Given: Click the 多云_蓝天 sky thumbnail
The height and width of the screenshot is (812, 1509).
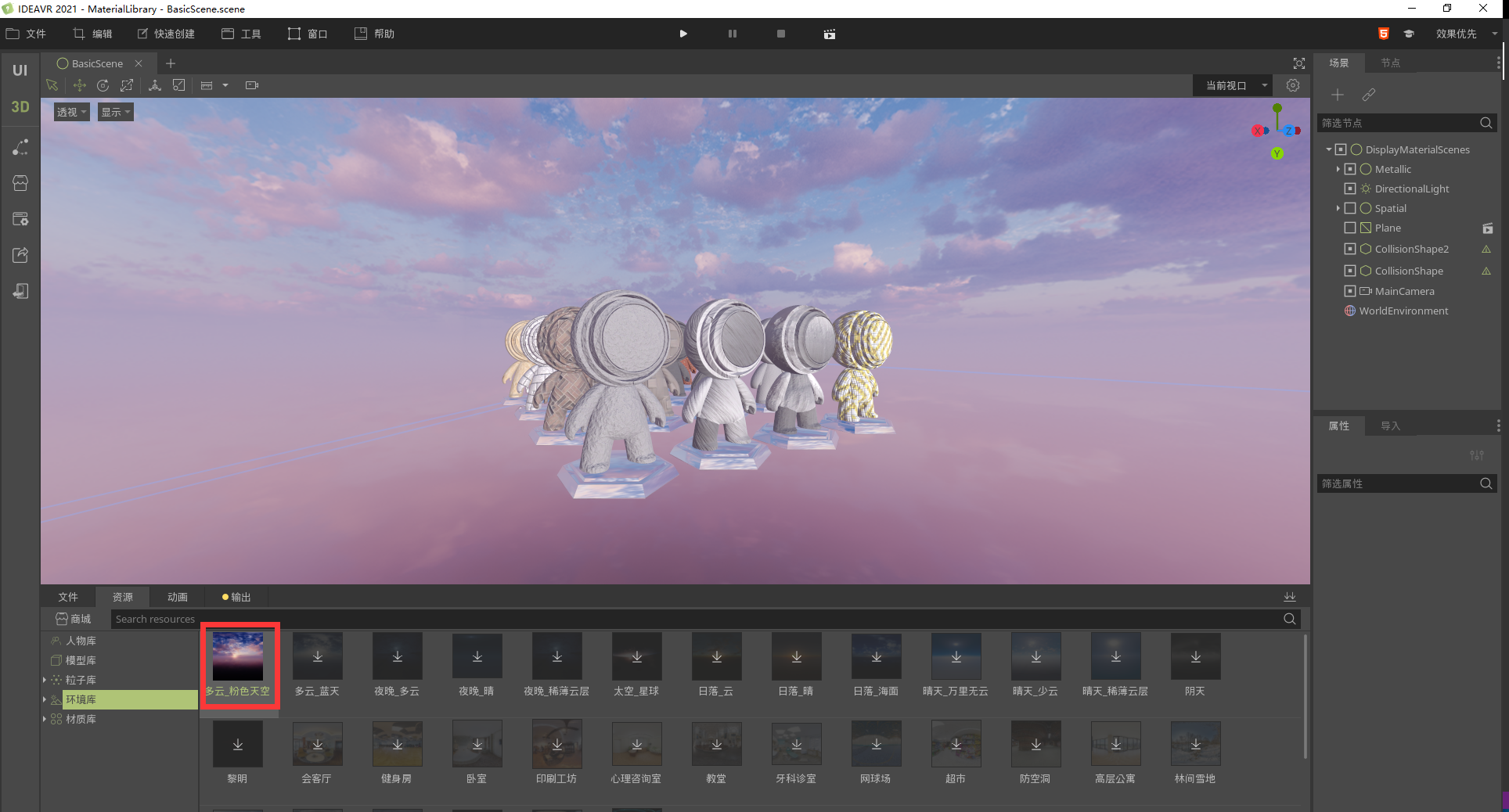Looking at the screenshot, I should [x=317, y=665].
